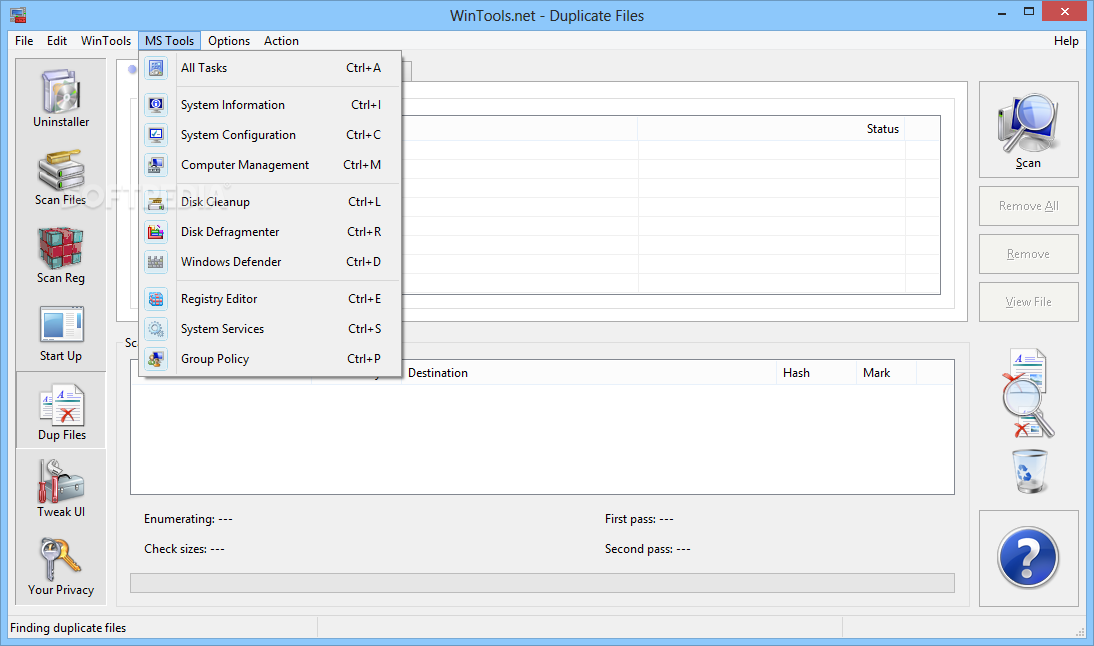Start a scan with the Scan button
The width and height of the screenshot is (1094, 646).
1028,130
